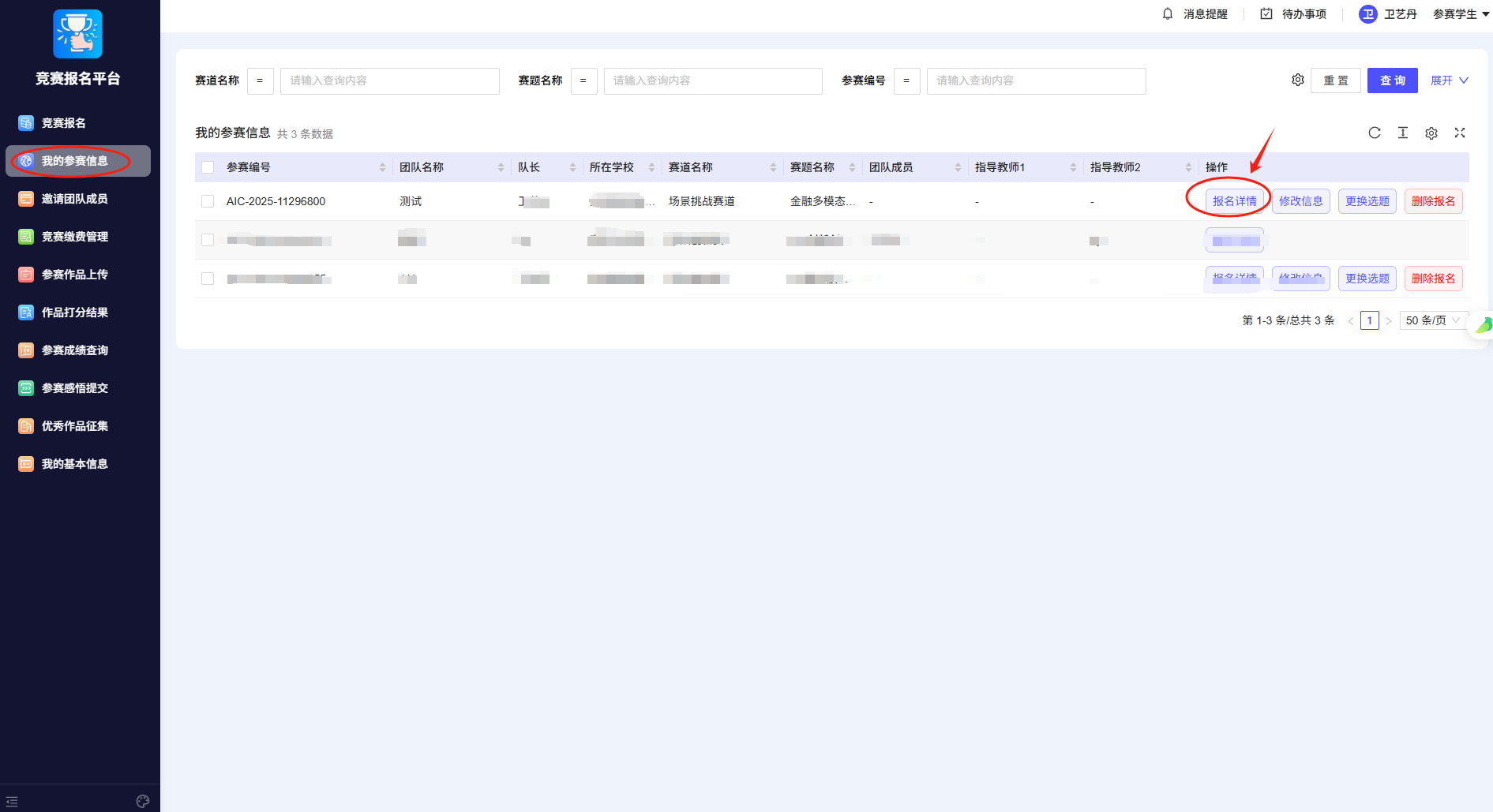Open the 参赛学生 role dropdown
This screenshot has width=1493, height=812.
point(1461,14)
